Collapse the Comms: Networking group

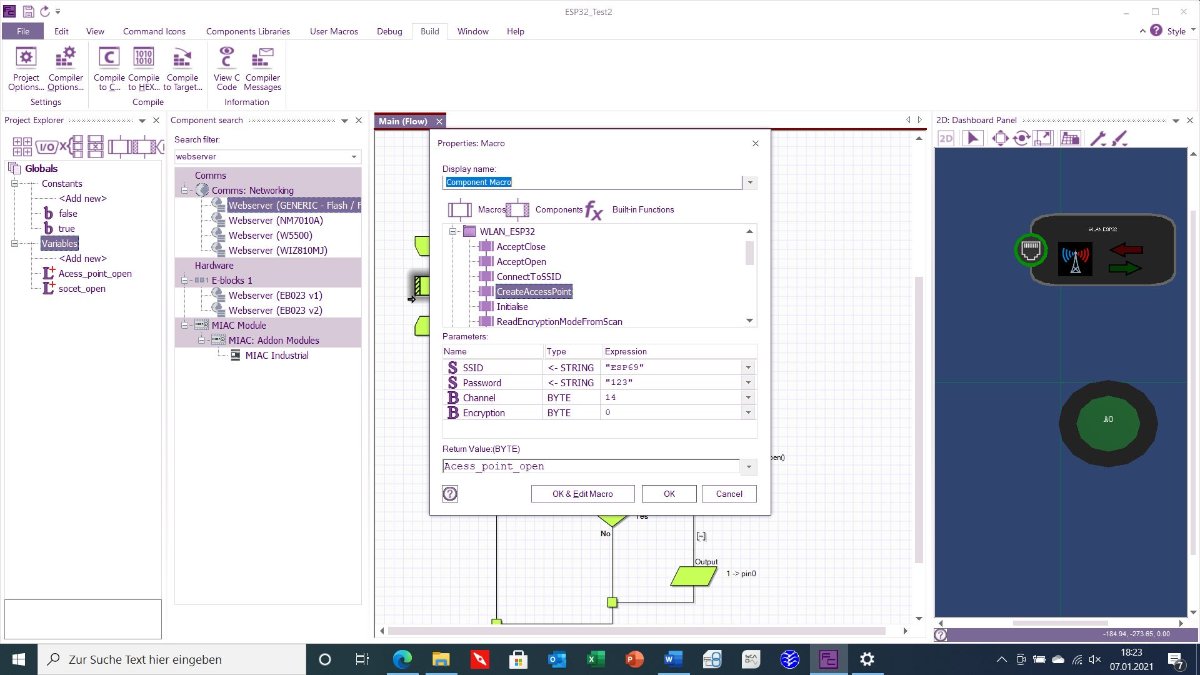point(185,190)
